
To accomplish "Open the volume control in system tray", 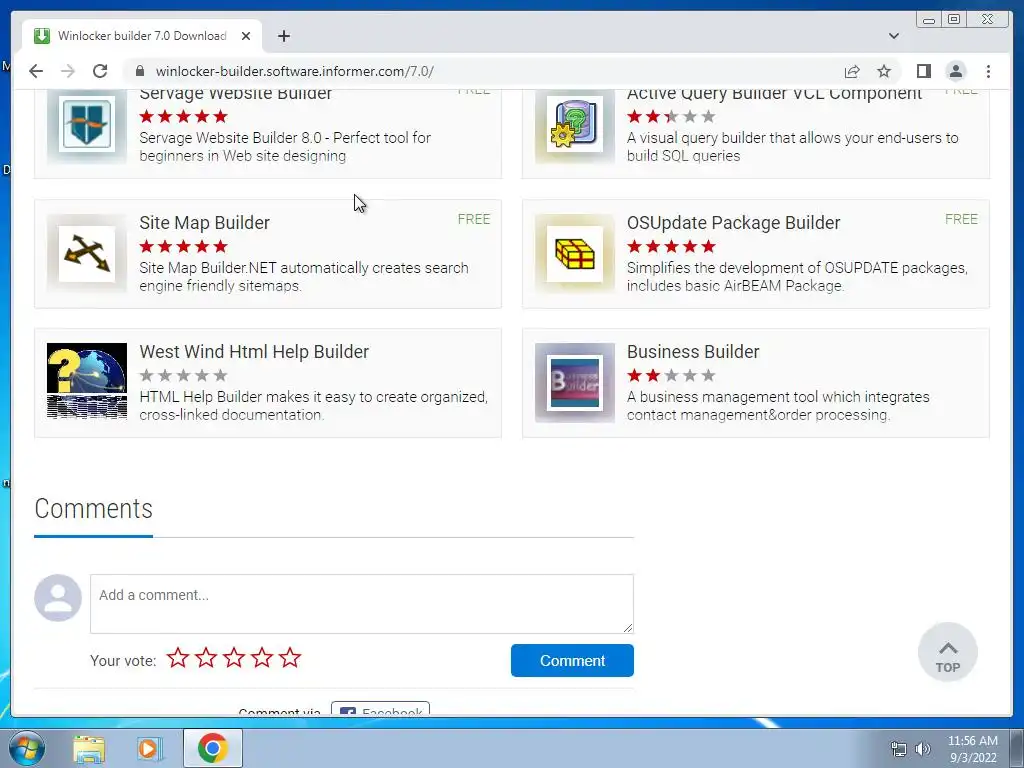I will click(x=922, y=749).
